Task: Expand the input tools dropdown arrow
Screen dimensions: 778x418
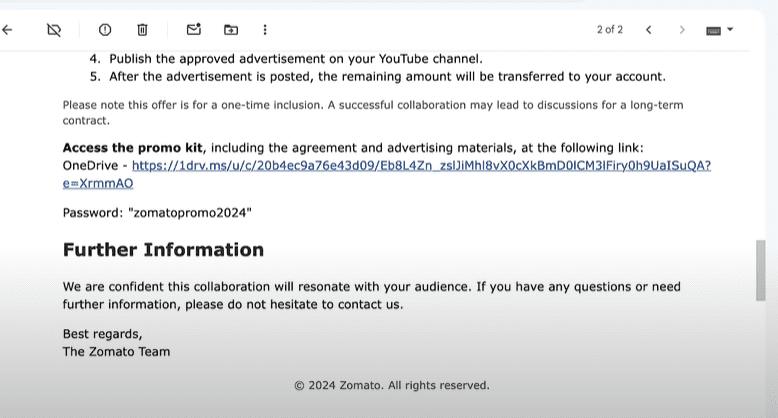Action: tap(730, 30)
